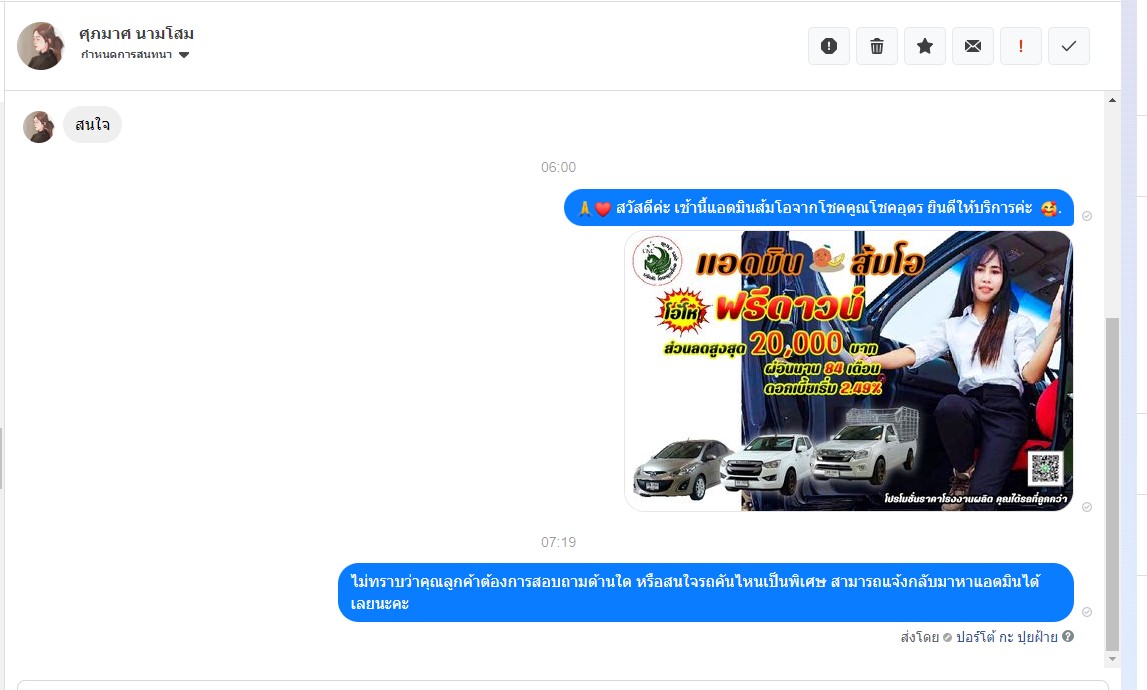This screenshot has width=1147, height=690.
Task: Click delivered status icon beside last message
Action: pos(1087,612)
